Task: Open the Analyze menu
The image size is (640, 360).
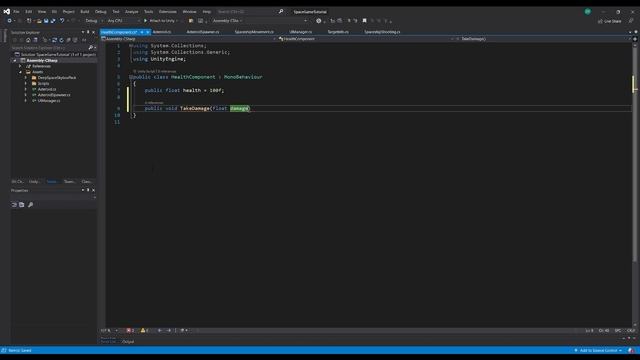Action: [x=131, y=11]
